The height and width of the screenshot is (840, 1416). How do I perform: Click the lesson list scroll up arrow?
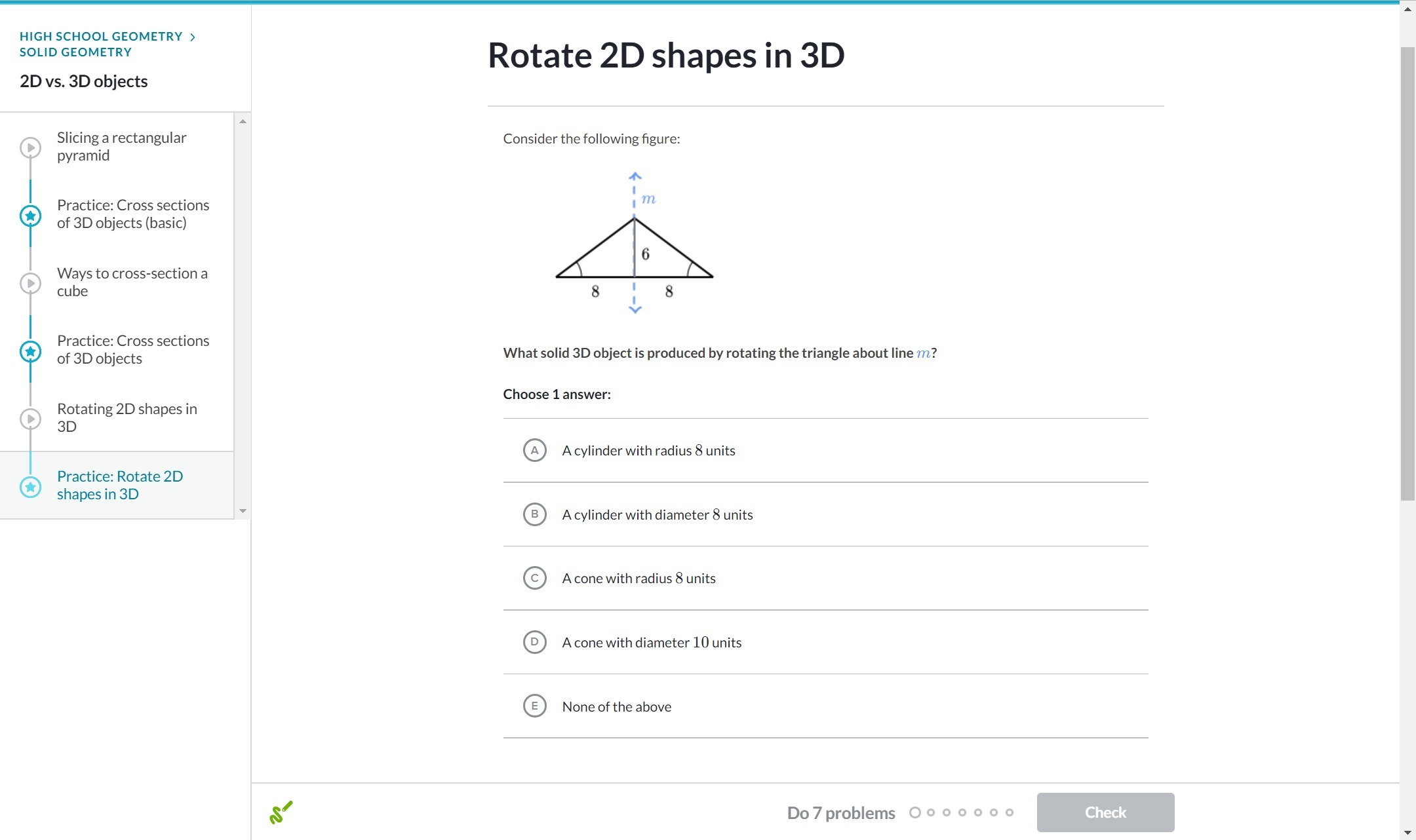243,121
